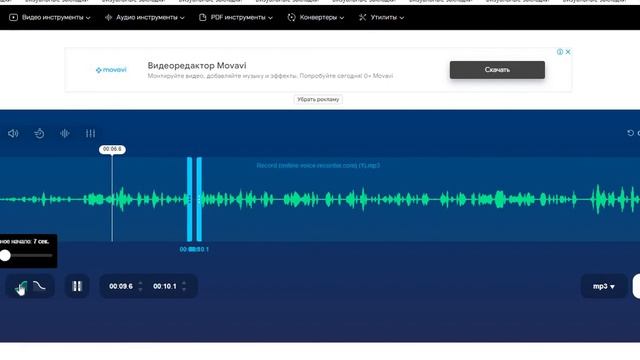Click the Record online-voice-recorder.com track title
Image resolution: width=640 pixels, height=360 pixels.
pyautogui.click(x=318, y=165)
